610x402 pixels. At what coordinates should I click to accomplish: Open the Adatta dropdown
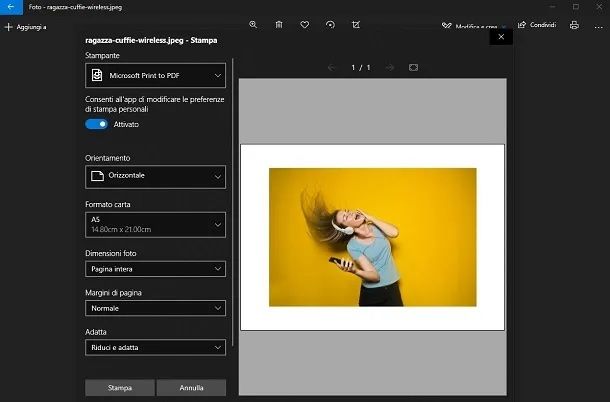[x=155, y=347]
